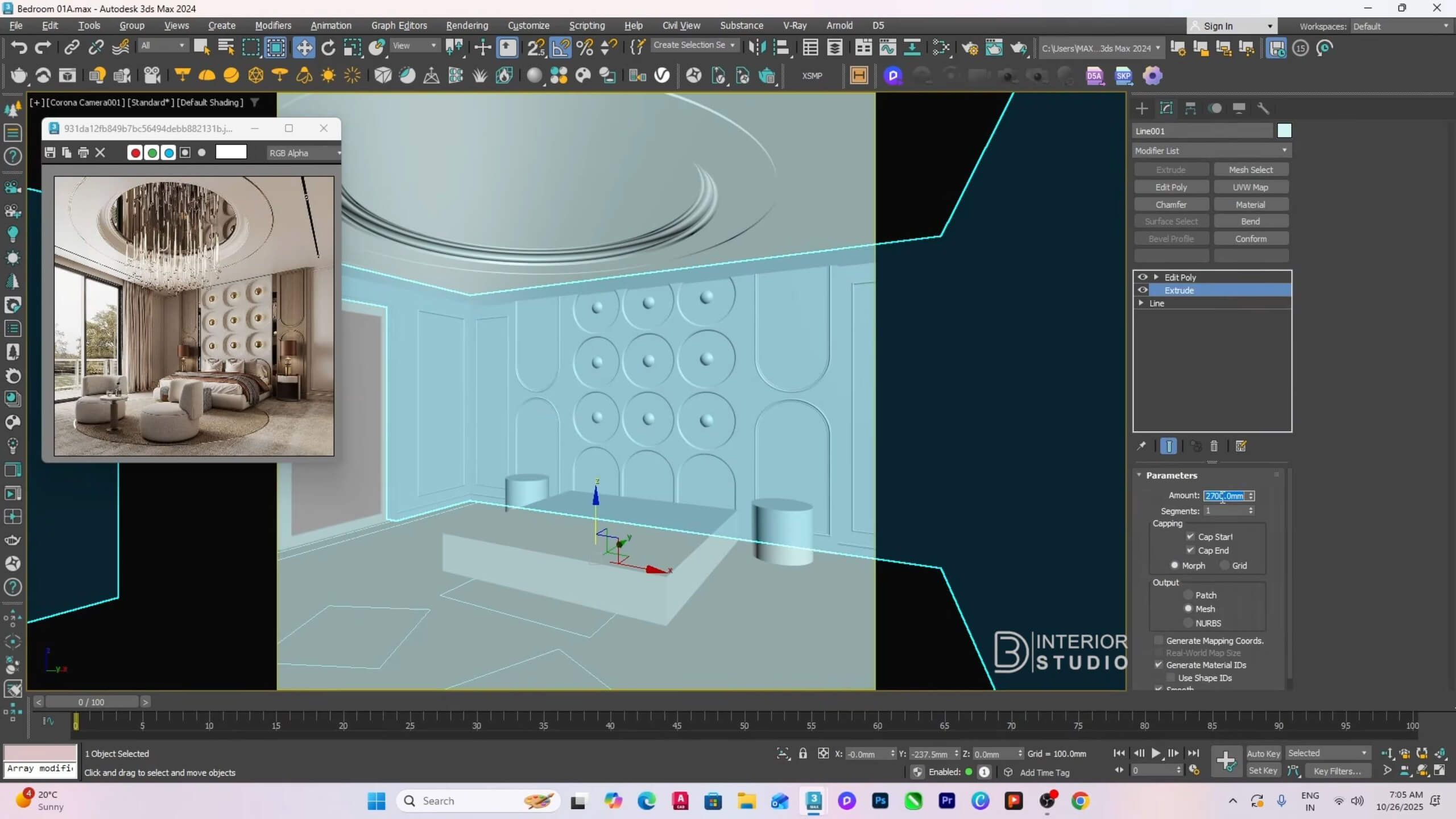The height and width of the screenshot is (819, 1456).
Task: Open the Customize menu
Action: 528,26
